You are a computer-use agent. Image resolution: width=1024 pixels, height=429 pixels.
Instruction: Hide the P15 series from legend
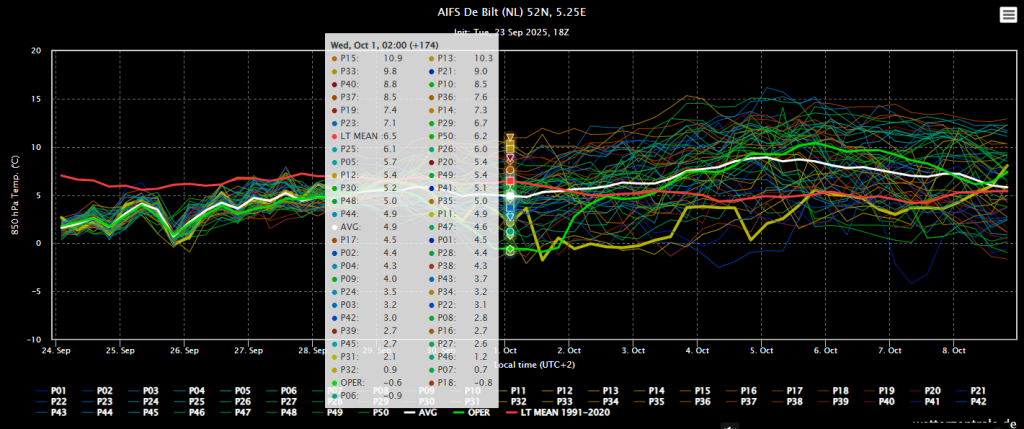696,391
